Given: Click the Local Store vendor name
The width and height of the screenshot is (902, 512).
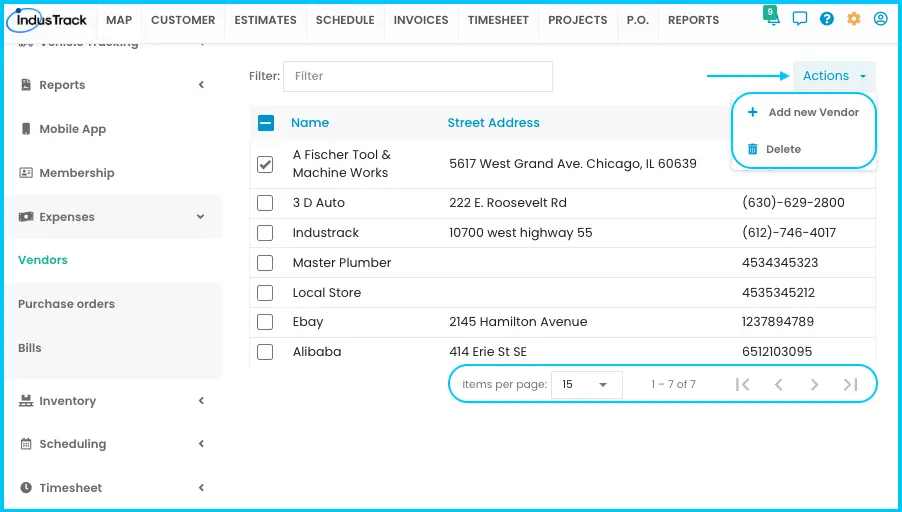Looking at the screenshot, I should click(327, 292).
